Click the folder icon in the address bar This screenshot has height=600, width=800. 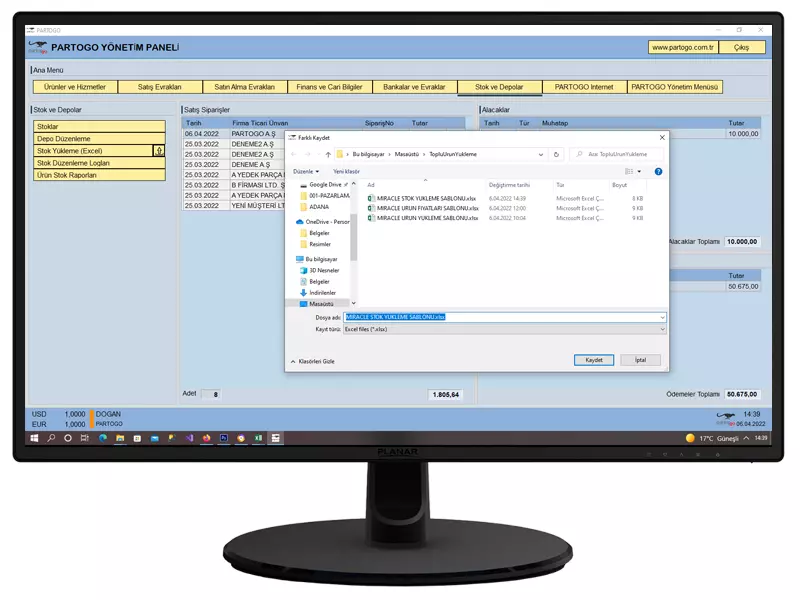tap(339, 154)
